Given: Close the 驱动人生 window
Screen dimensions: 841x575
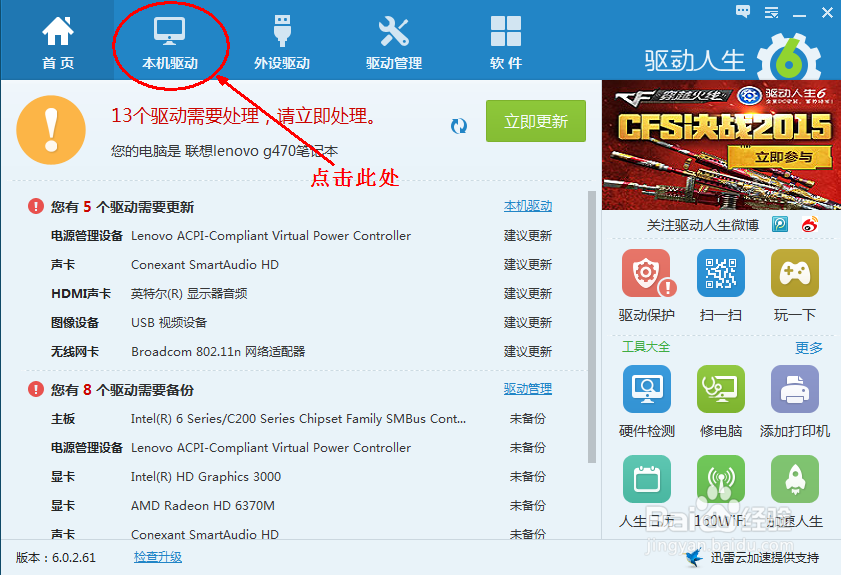Looking at the screenshot, I should coord(828,13).
